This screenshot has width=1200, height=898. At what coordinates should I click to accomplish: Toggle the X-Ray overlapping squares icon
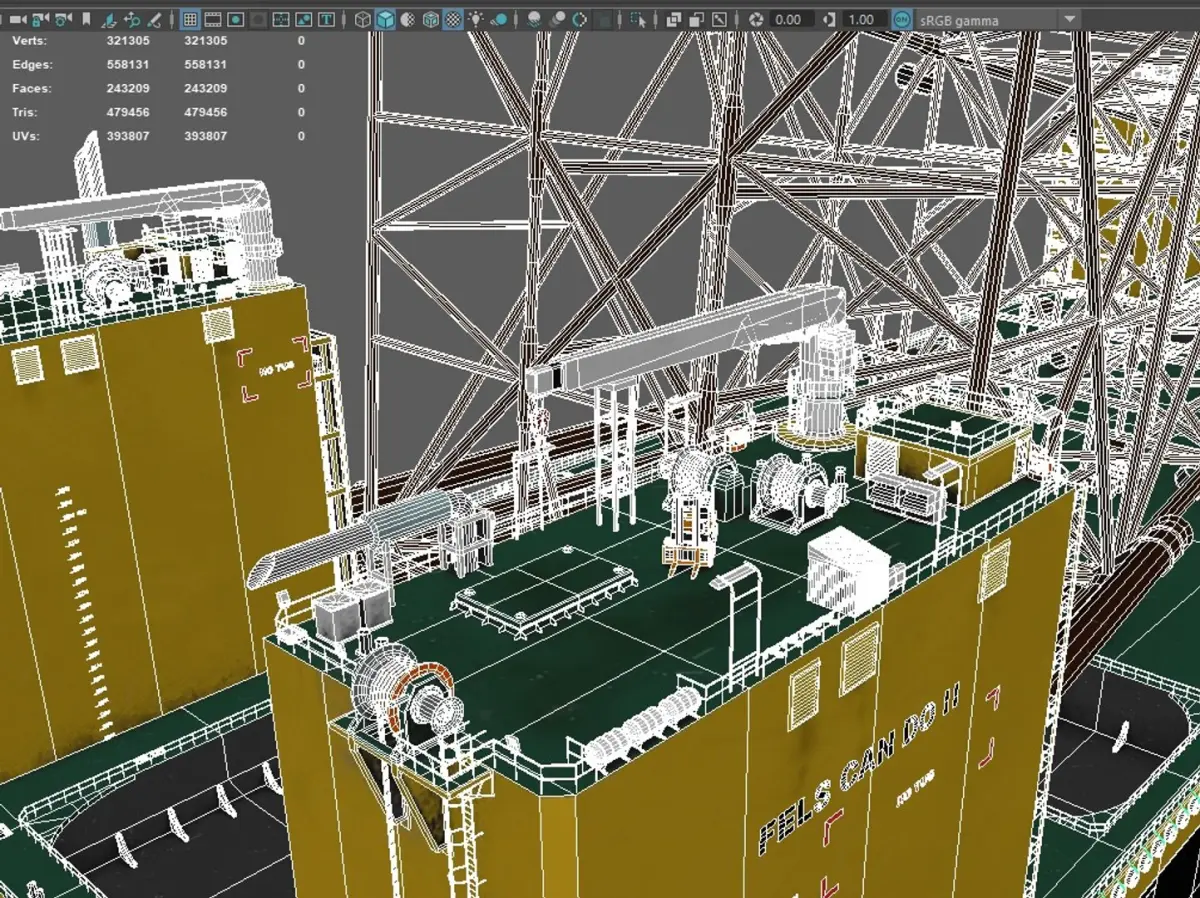pos(673,19)
